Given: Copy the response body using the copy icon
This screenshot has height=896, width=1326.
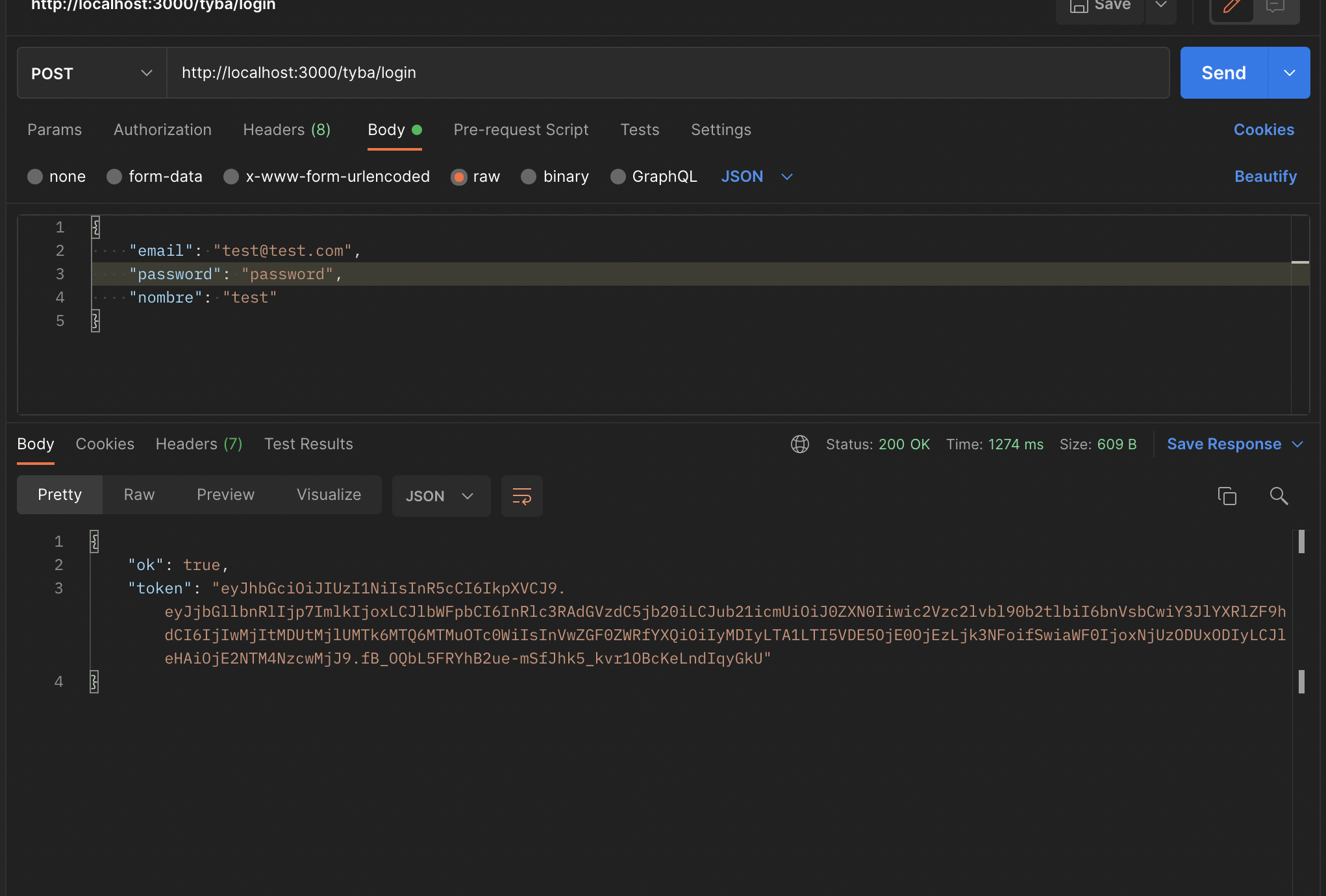Looking at the screenshot, I should 1227,495.
